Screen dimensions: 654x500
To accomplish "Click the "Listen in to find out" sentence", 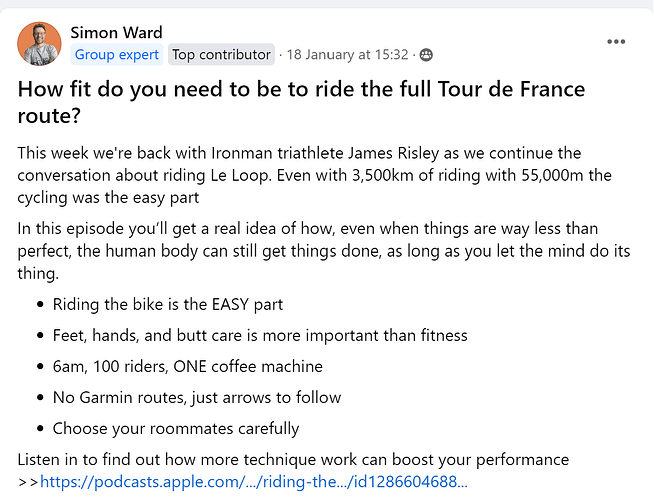I will pos(293,460).
